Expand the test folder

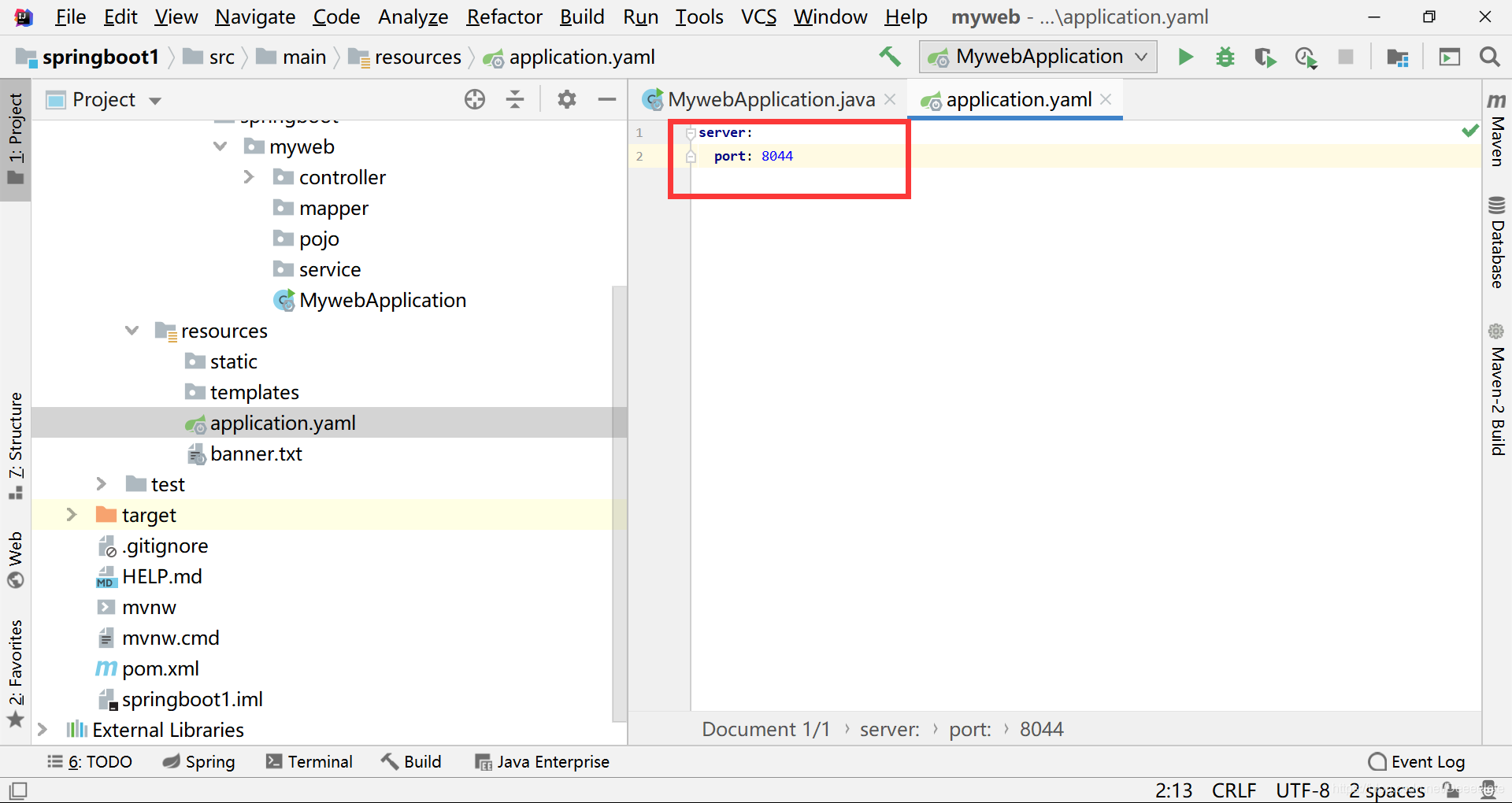tap(101, 484)
